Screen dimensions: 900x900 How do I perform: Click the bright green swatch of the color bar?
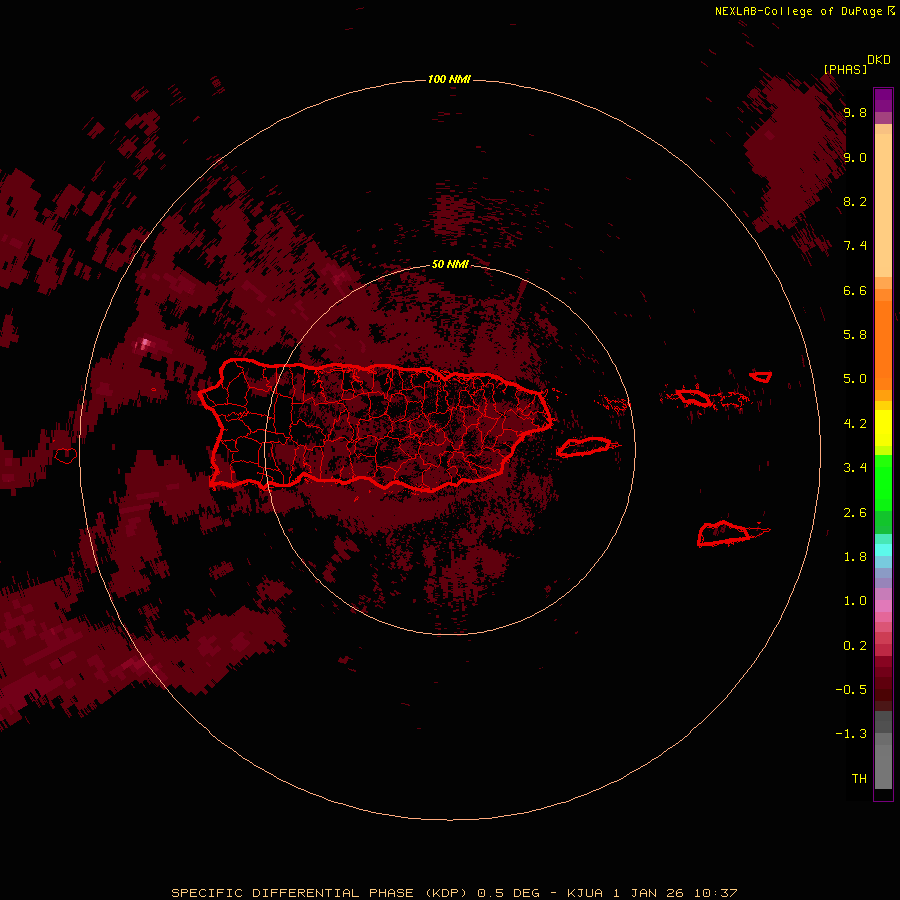pyautogui.click(x=883, y=482)
